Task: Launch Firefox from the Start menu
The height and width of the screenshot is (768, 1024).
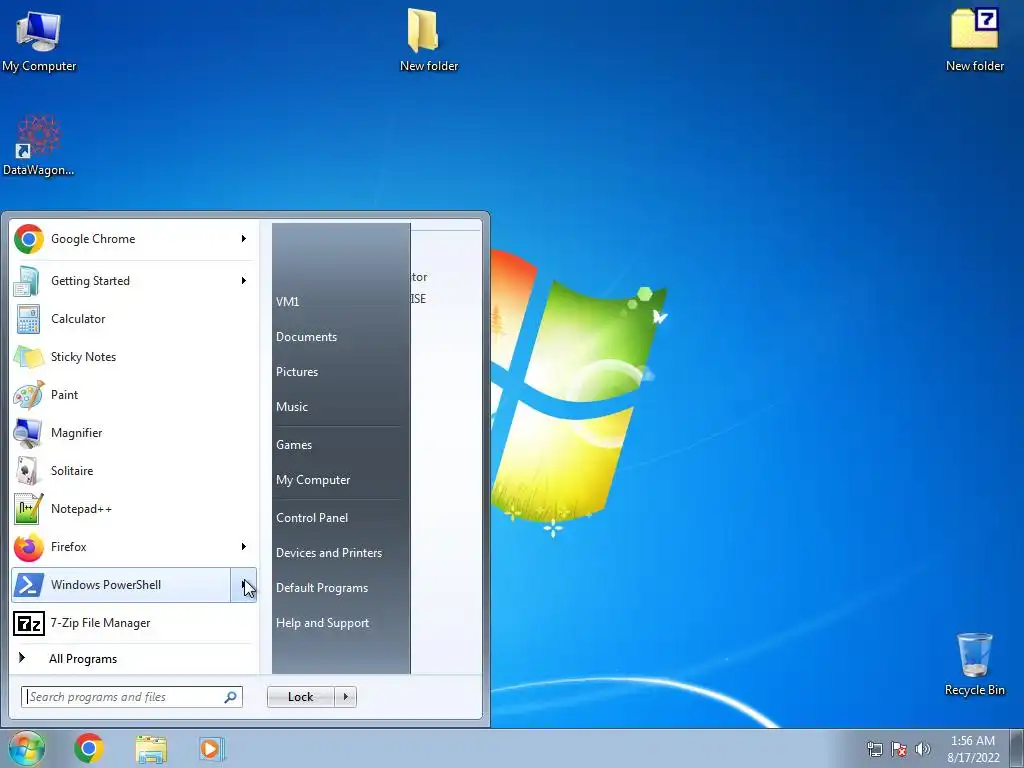Action: click(x=121, y=547)
